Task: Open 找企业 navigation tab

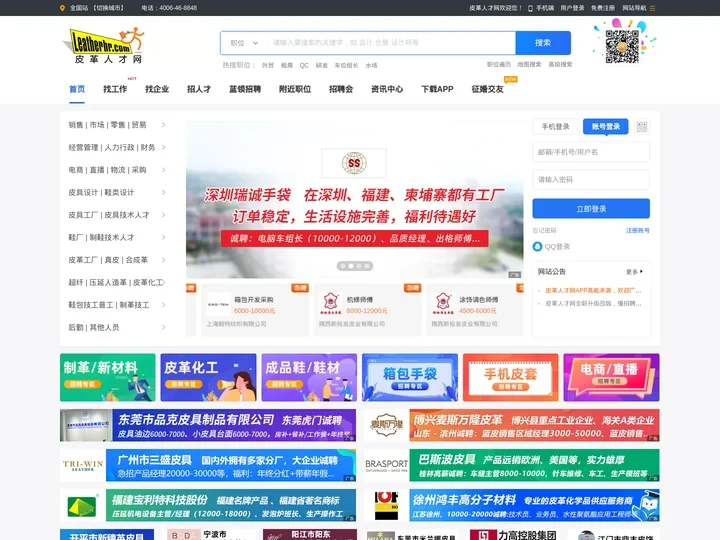Action: click(157, 89)
